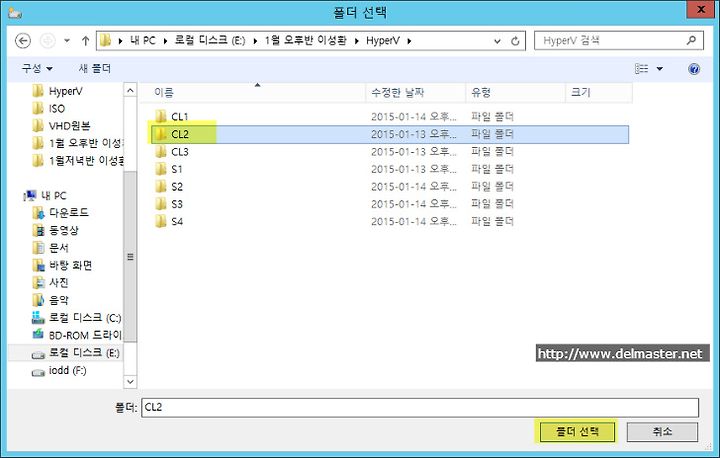Select the iodd (F:) drive

[x=59, y=370]
